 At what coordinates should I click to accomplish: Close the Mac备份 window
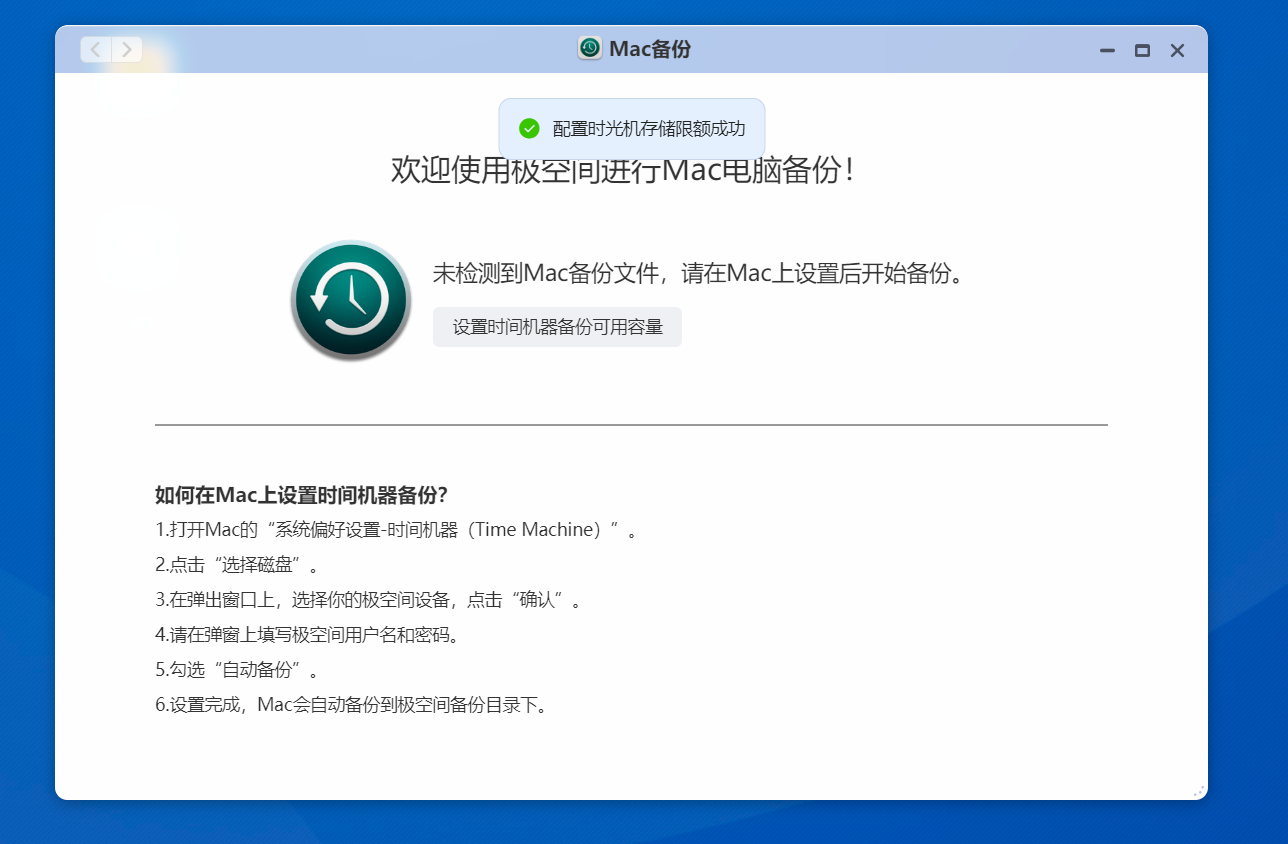tap(1177, 49)
